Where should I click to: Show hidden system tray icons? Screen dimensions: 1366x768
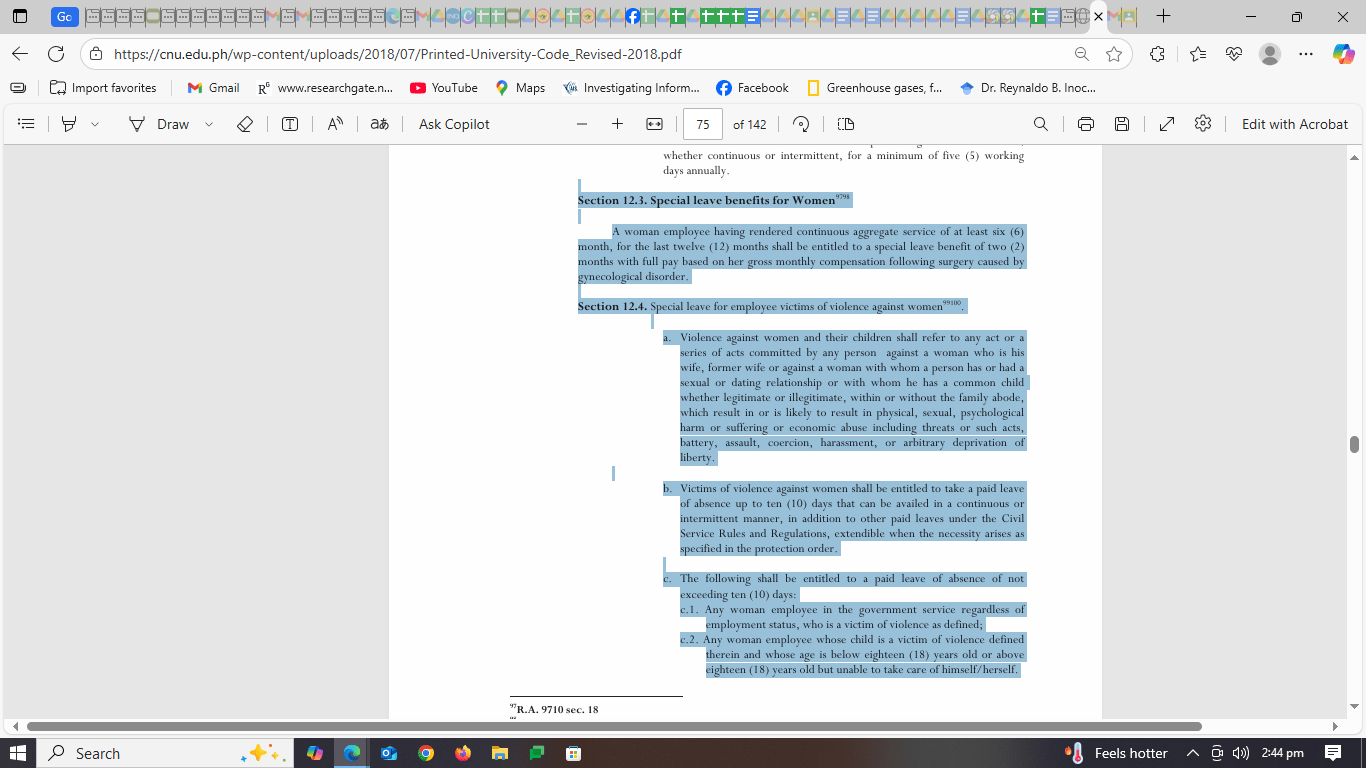(x=1192, y=753)
